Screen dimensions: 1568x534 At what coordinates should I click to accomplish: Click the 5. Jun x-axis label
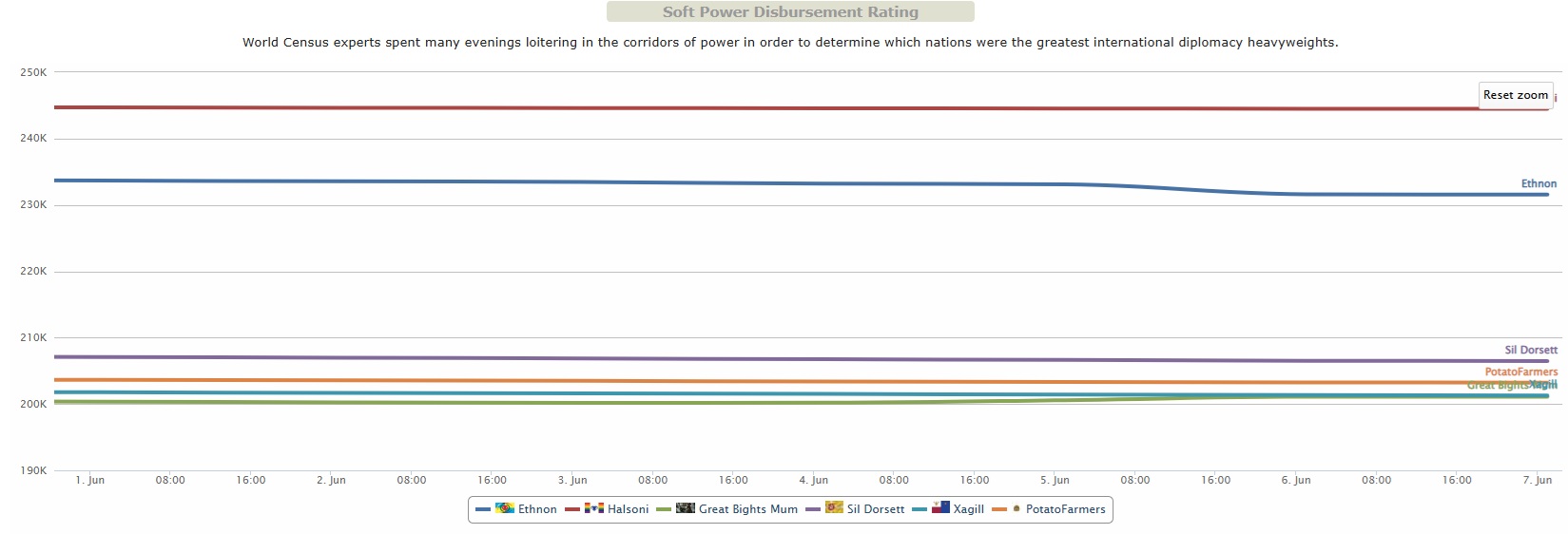(x=1055, y=481)
